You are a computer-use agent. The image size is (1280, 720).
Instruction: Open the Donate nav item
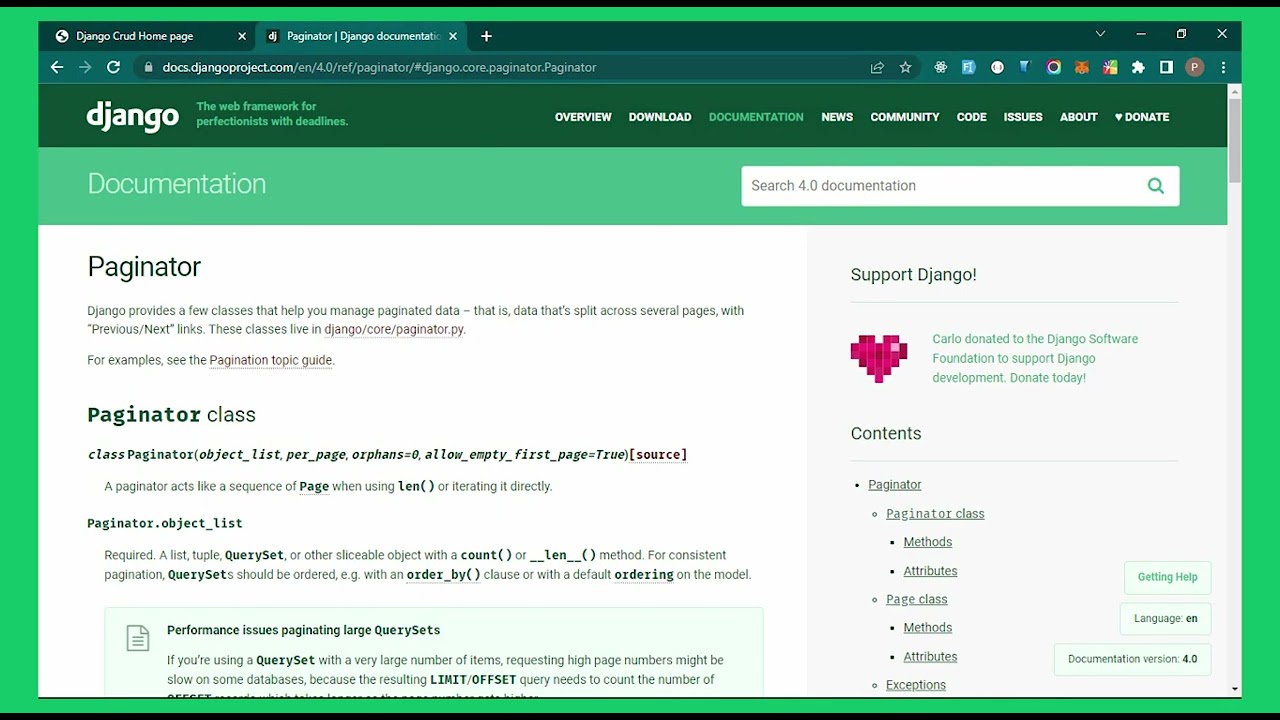pyautogui.click(x=1142, y=117)
